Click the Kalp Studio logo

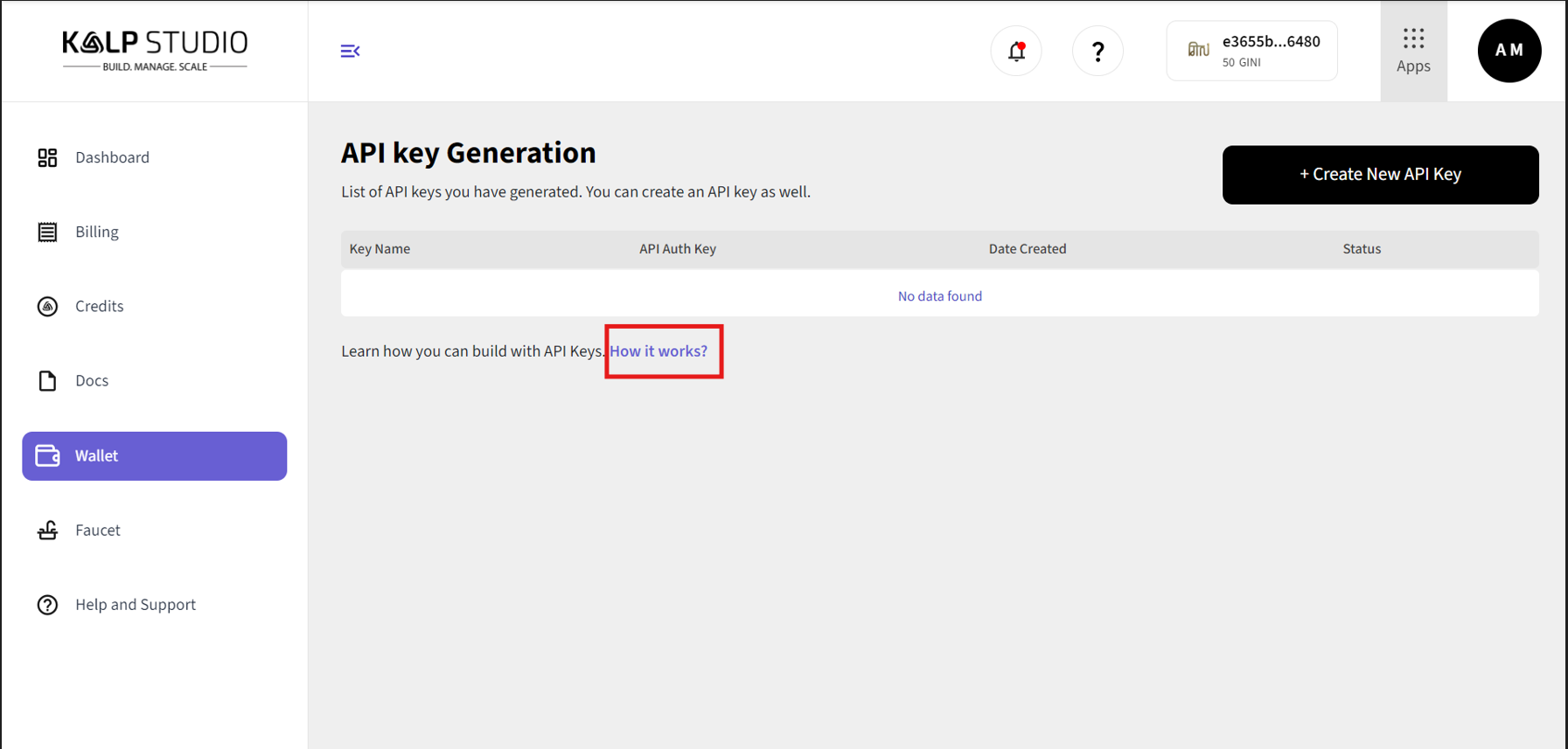point(155,51)
